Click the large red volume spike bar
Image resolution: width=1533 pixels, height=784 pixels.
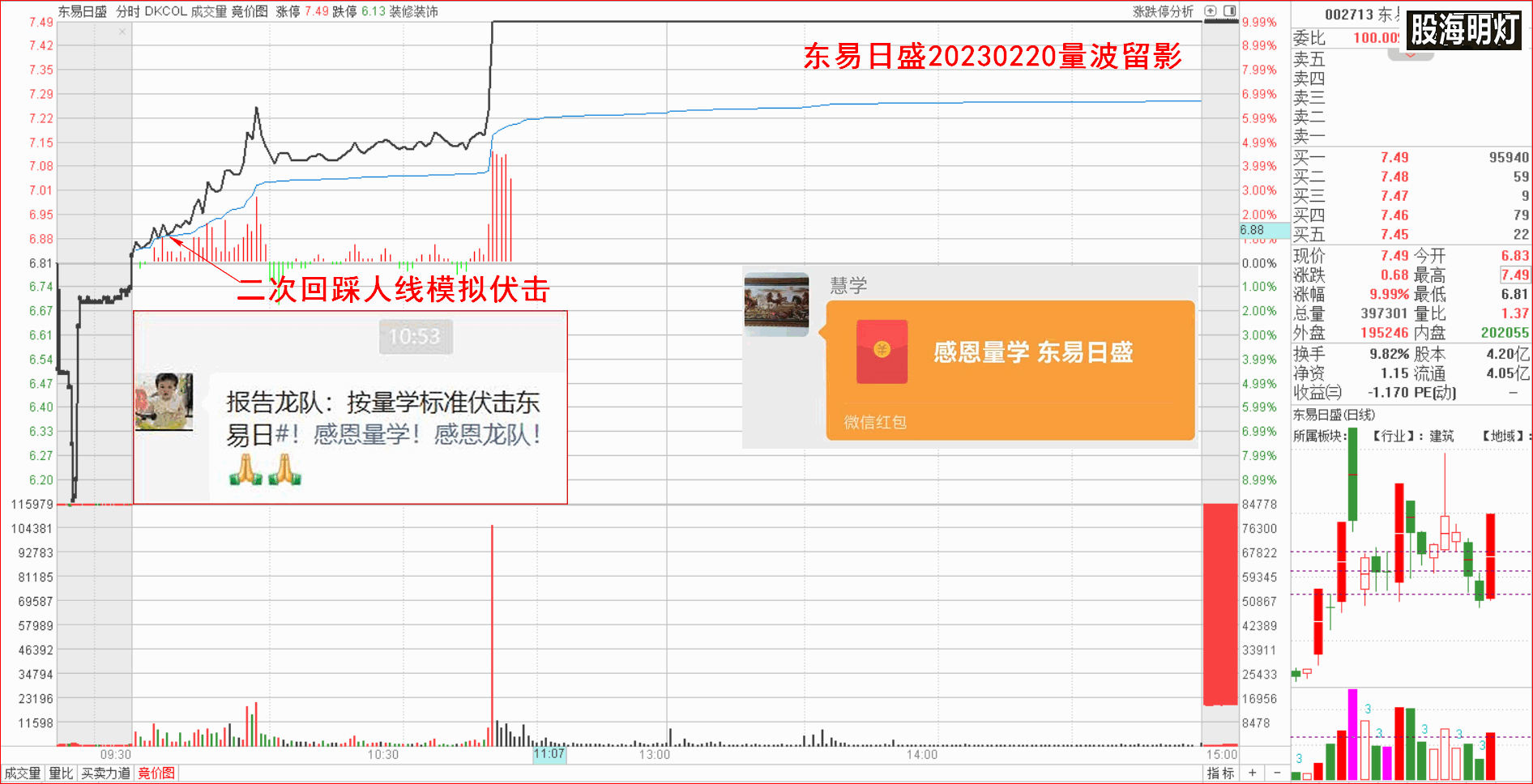pos(492,636)
